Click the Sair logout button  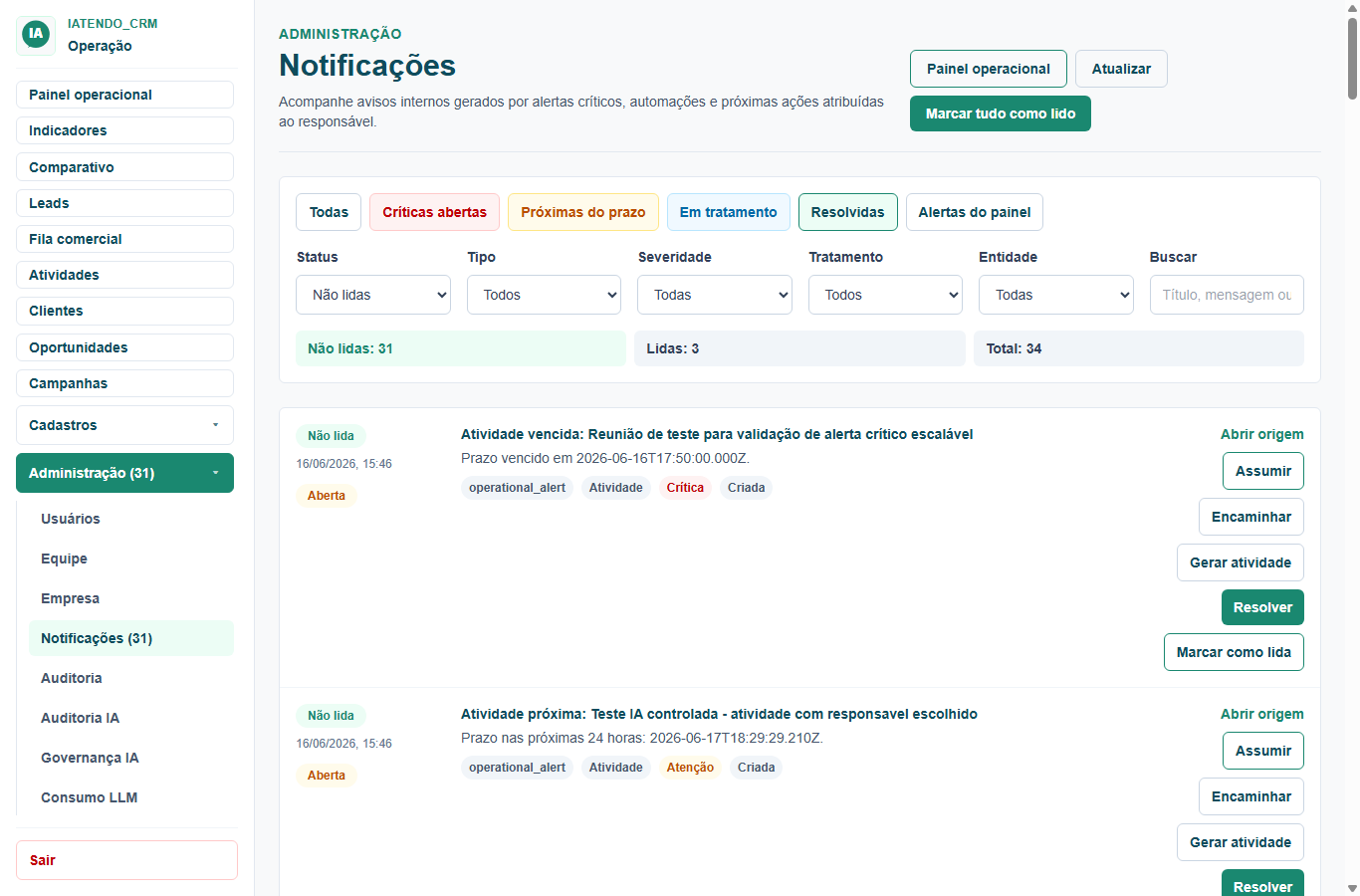pyautogui.click(x=126, y=860)
